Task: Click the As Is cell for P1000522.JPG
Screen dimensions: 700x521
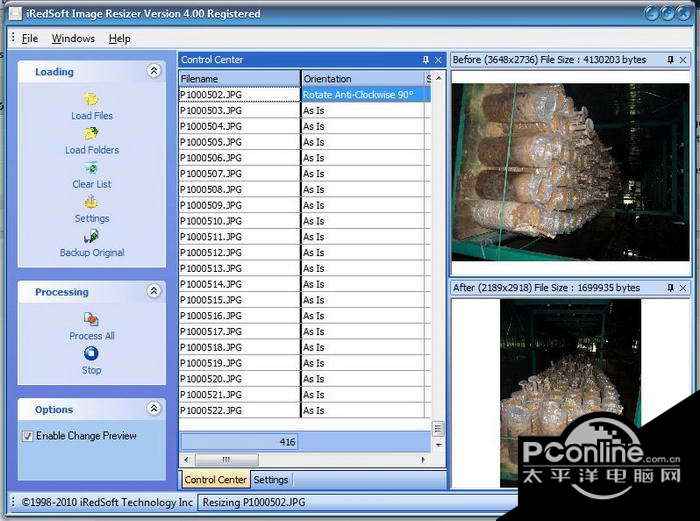Action: coord(362,410)
